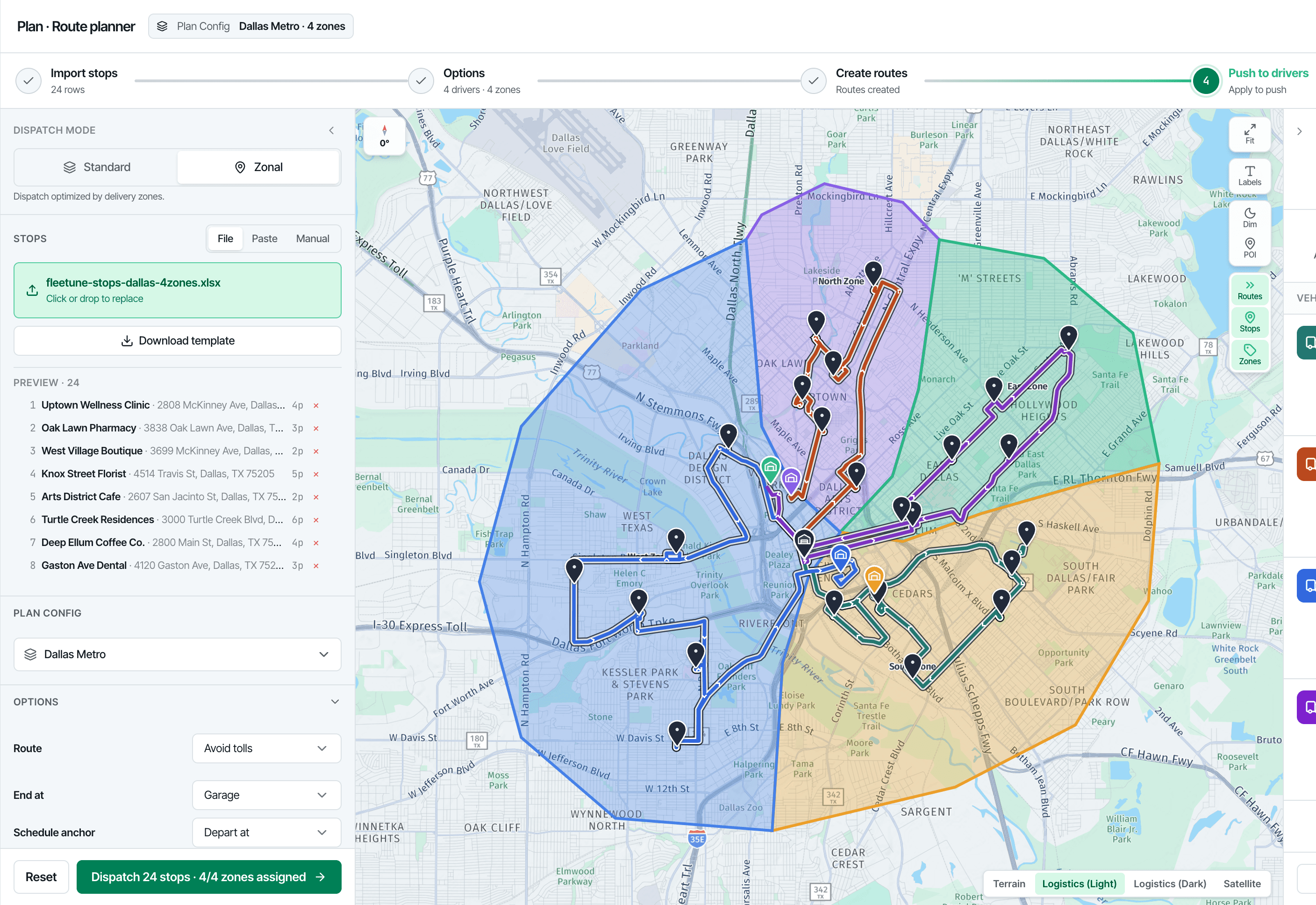
Task: Click the purple garage marker on map
Action: 791,480
